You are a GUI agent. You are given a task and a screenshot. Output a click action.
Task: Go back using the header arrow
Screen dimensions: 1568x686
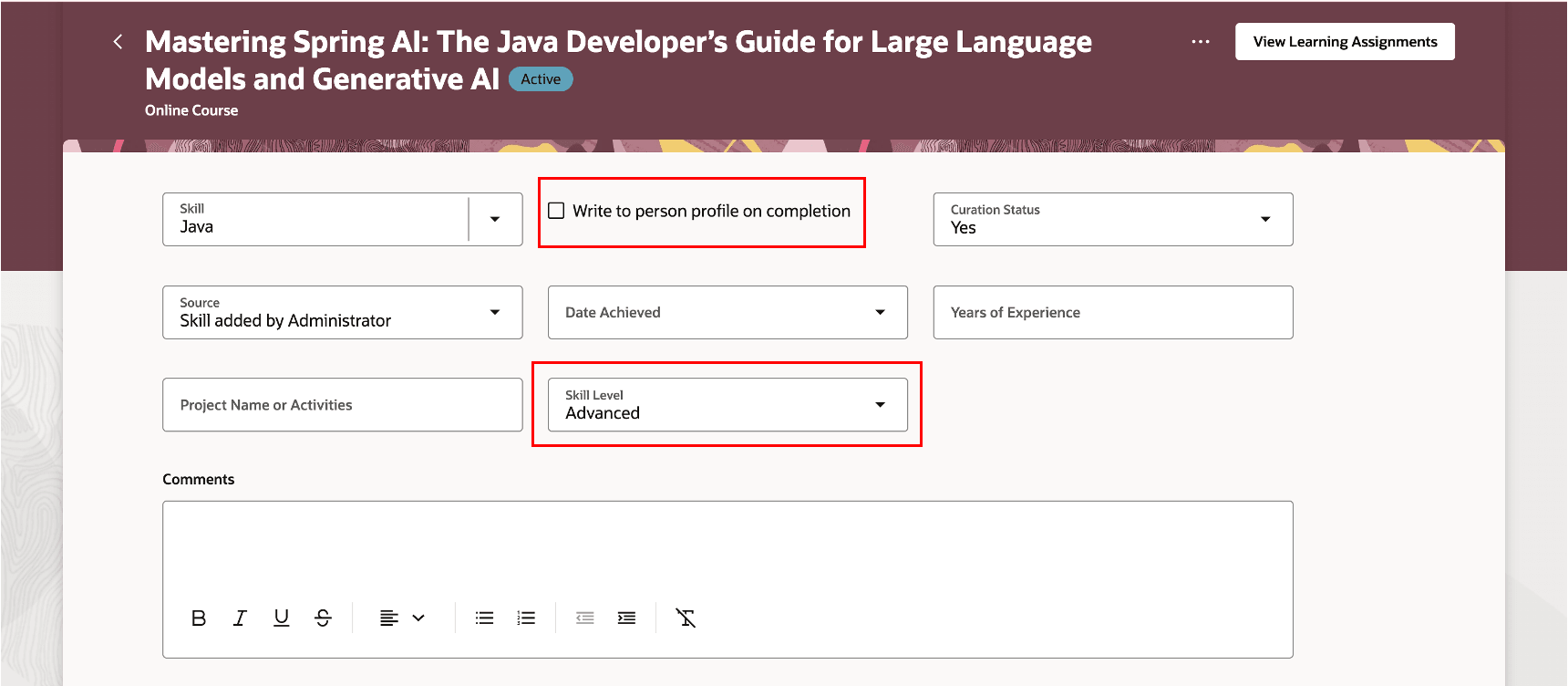coord(119,42)
